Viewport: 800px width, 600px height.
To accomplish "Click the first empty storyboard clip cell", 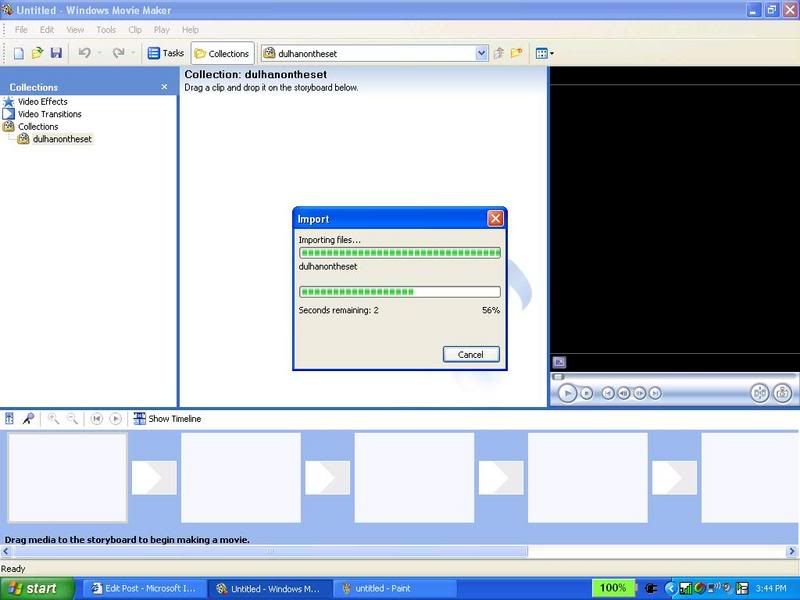I will pos(68,478).
